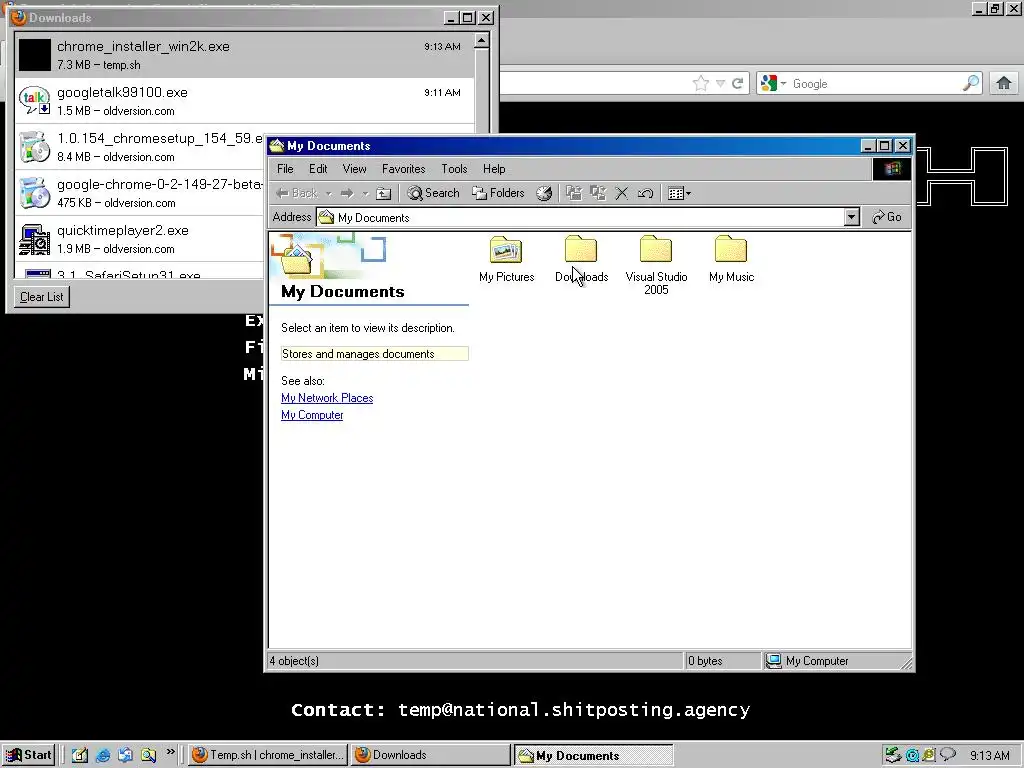Click the Google Talk download icon
The image size is (1024, 768).
point(34,101)
